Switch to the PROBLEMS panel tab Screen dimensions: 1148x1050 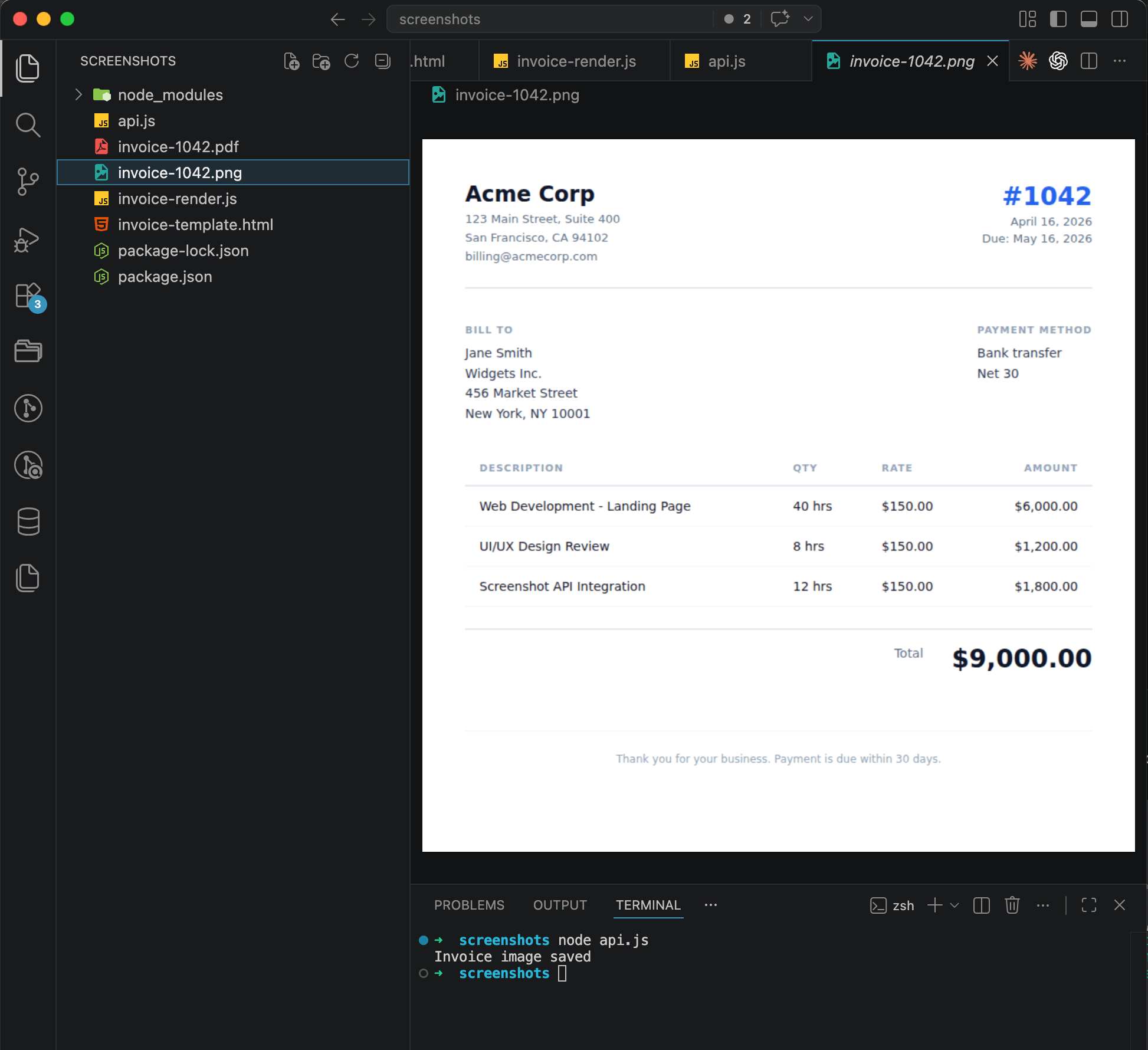[469, 905]
